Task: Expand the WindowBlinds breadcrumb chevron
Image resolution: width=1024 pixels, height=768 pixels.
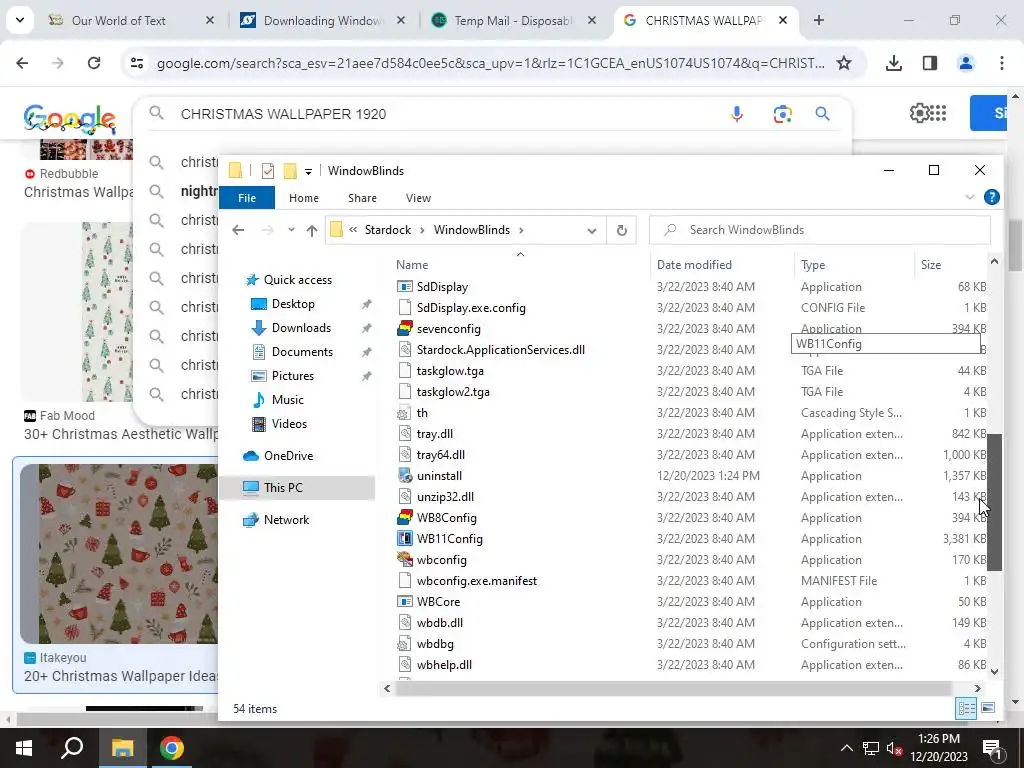Action: tap(521, 230)
